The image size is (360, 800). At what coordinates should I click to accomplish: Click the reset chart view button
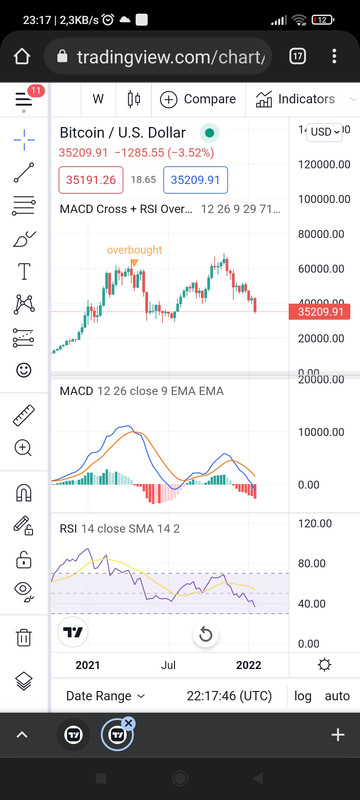[205, 635]
